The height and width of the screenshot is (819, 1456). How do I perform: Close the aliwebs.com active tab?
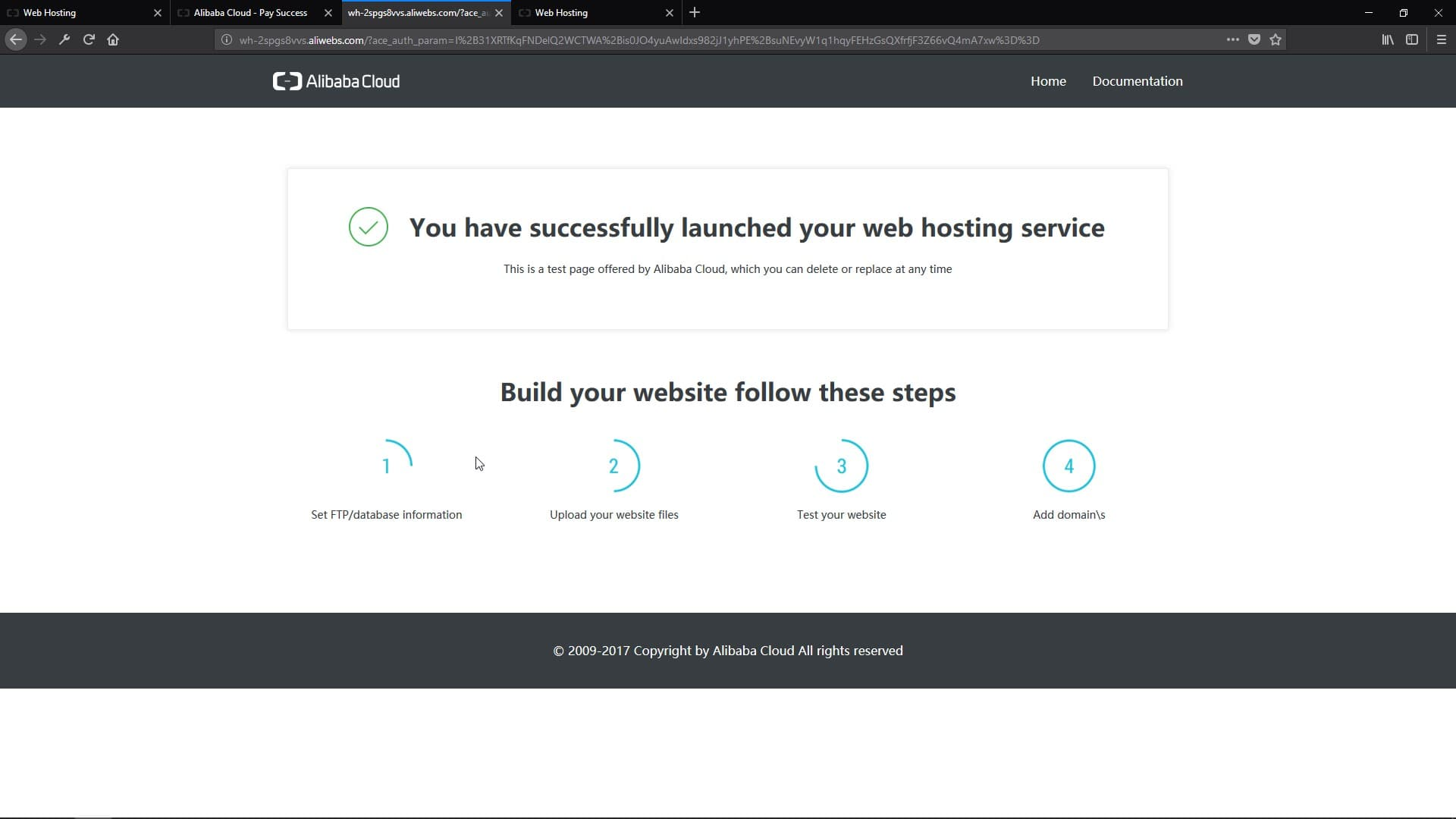(x=499, y=13)
